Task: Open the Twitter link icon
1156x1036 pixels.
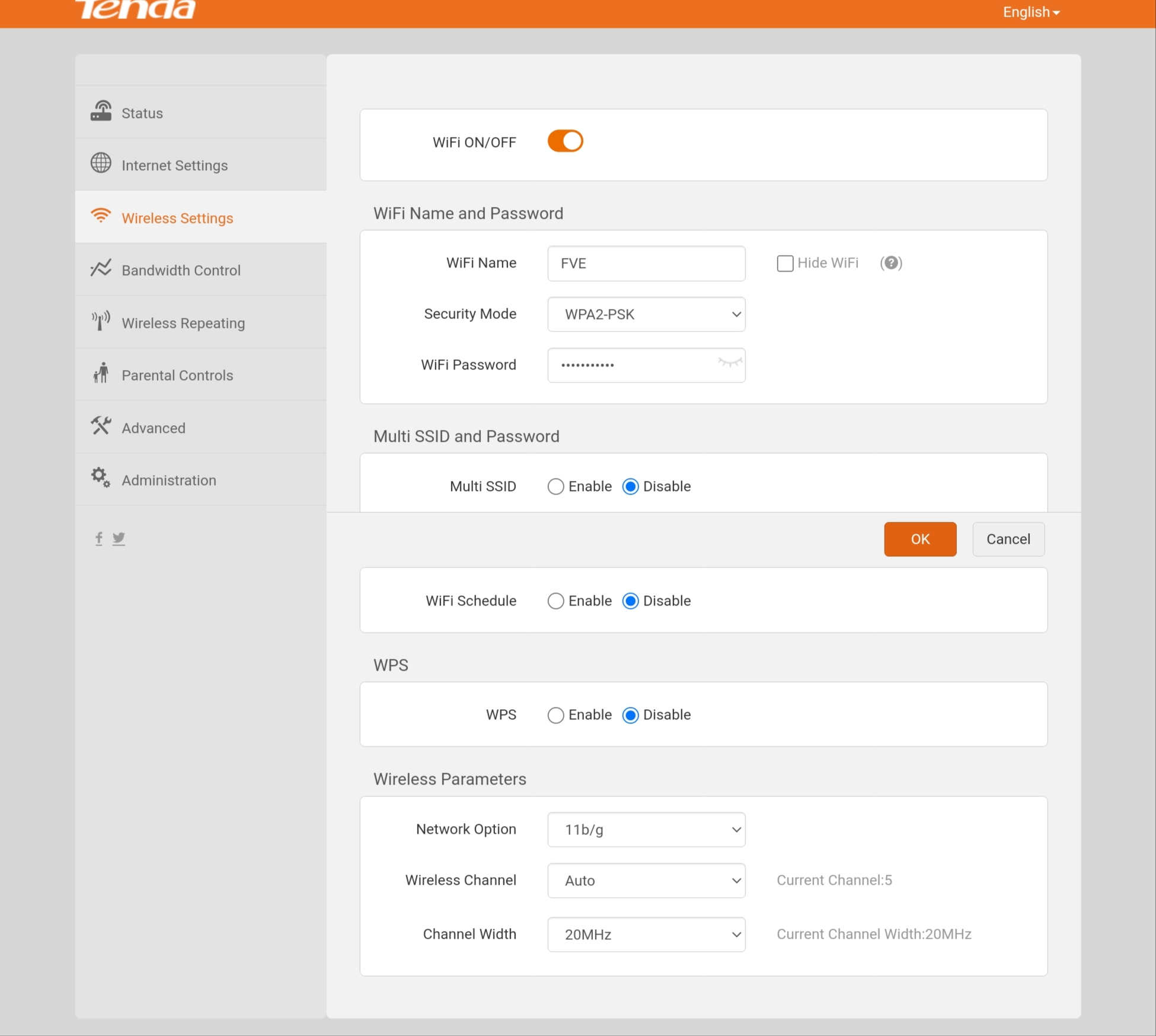Action: click(119, 538)
